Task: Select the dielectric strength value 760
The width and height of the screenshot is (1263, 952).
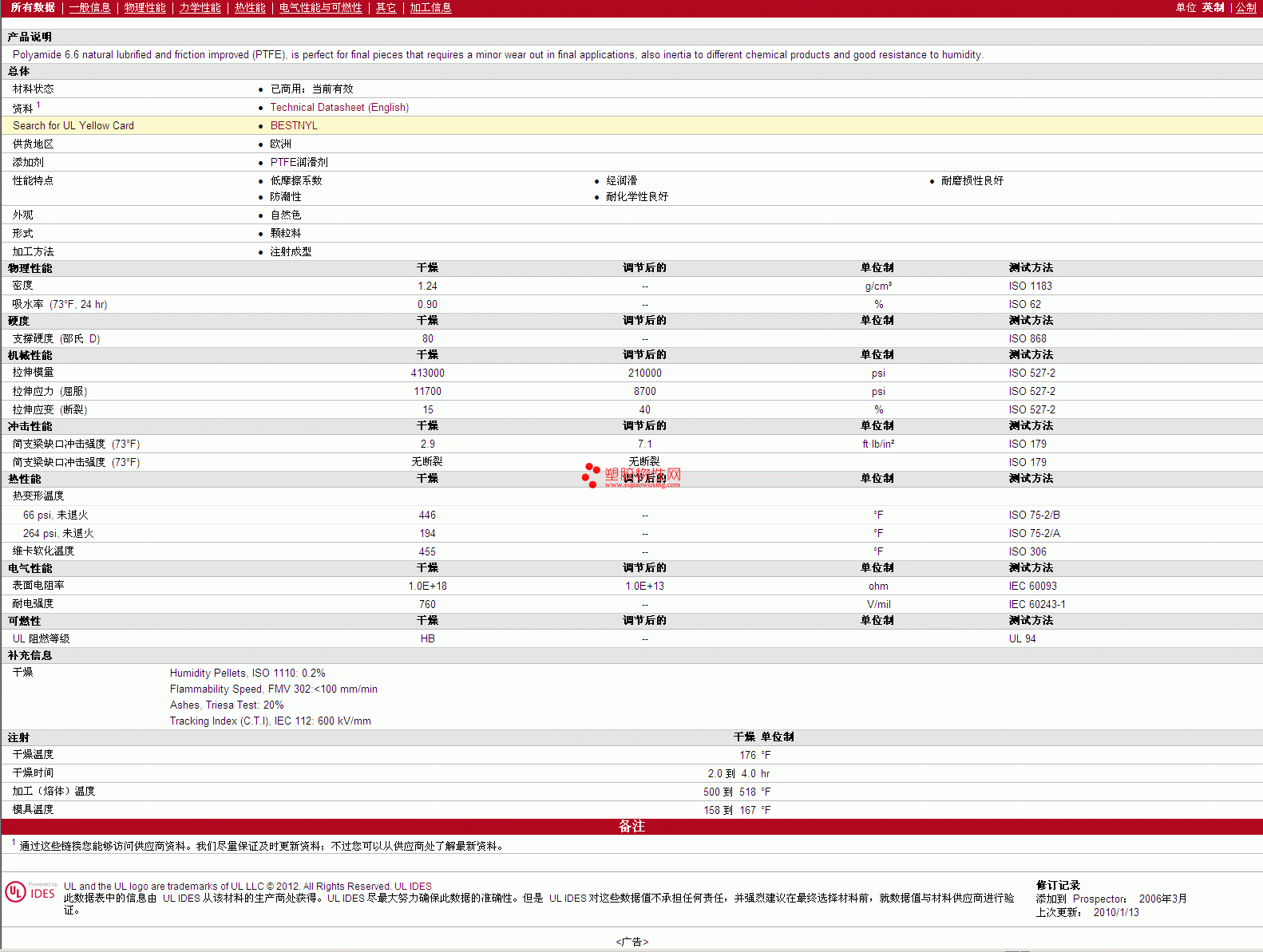Action: (x=427, y=604)
